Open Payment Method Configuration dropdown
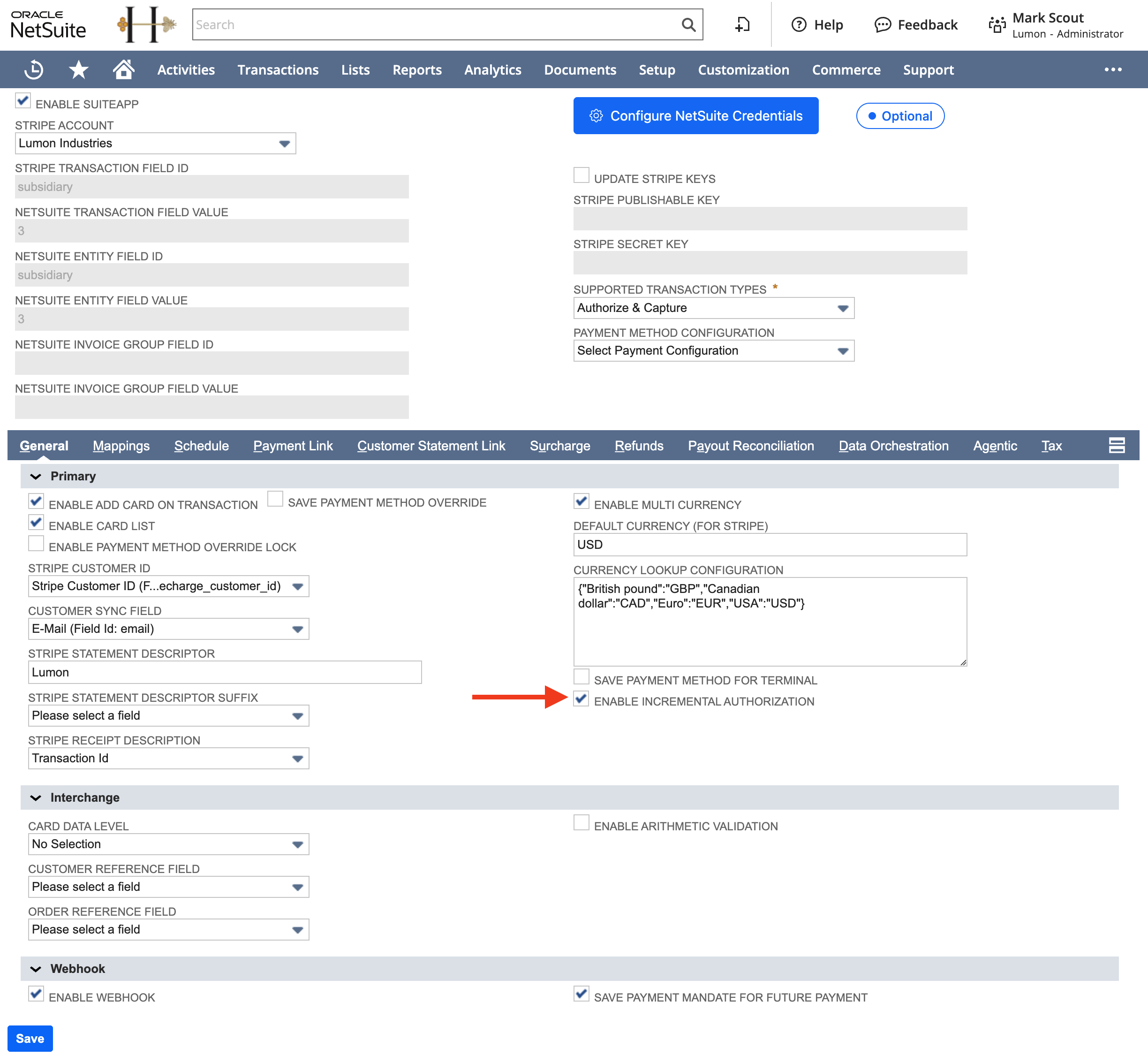This screenshot has width=1148, height=1063. [714, 351]
